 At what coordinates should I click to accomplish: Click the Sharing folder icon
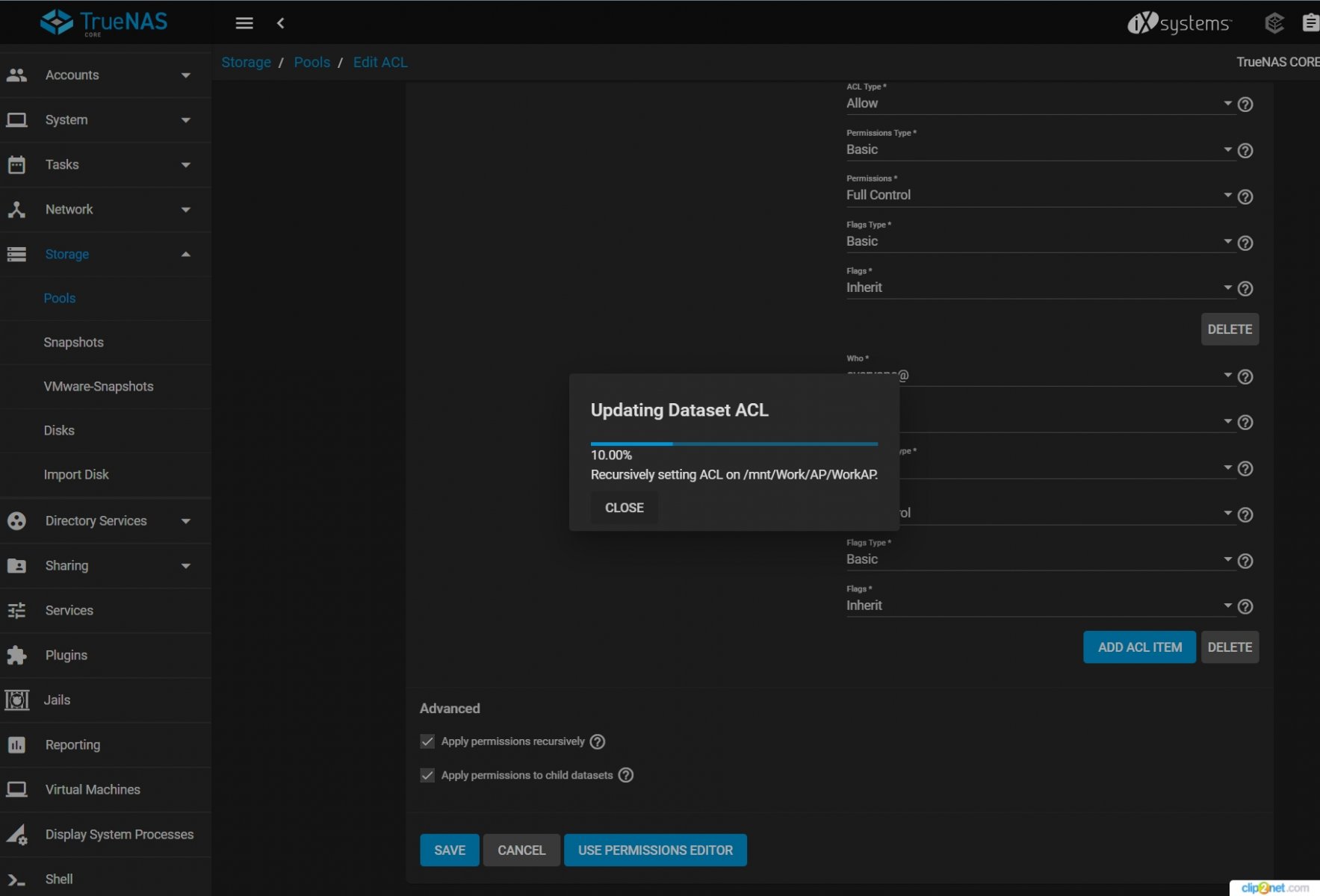pyautogui.click(x=16, y=565)
